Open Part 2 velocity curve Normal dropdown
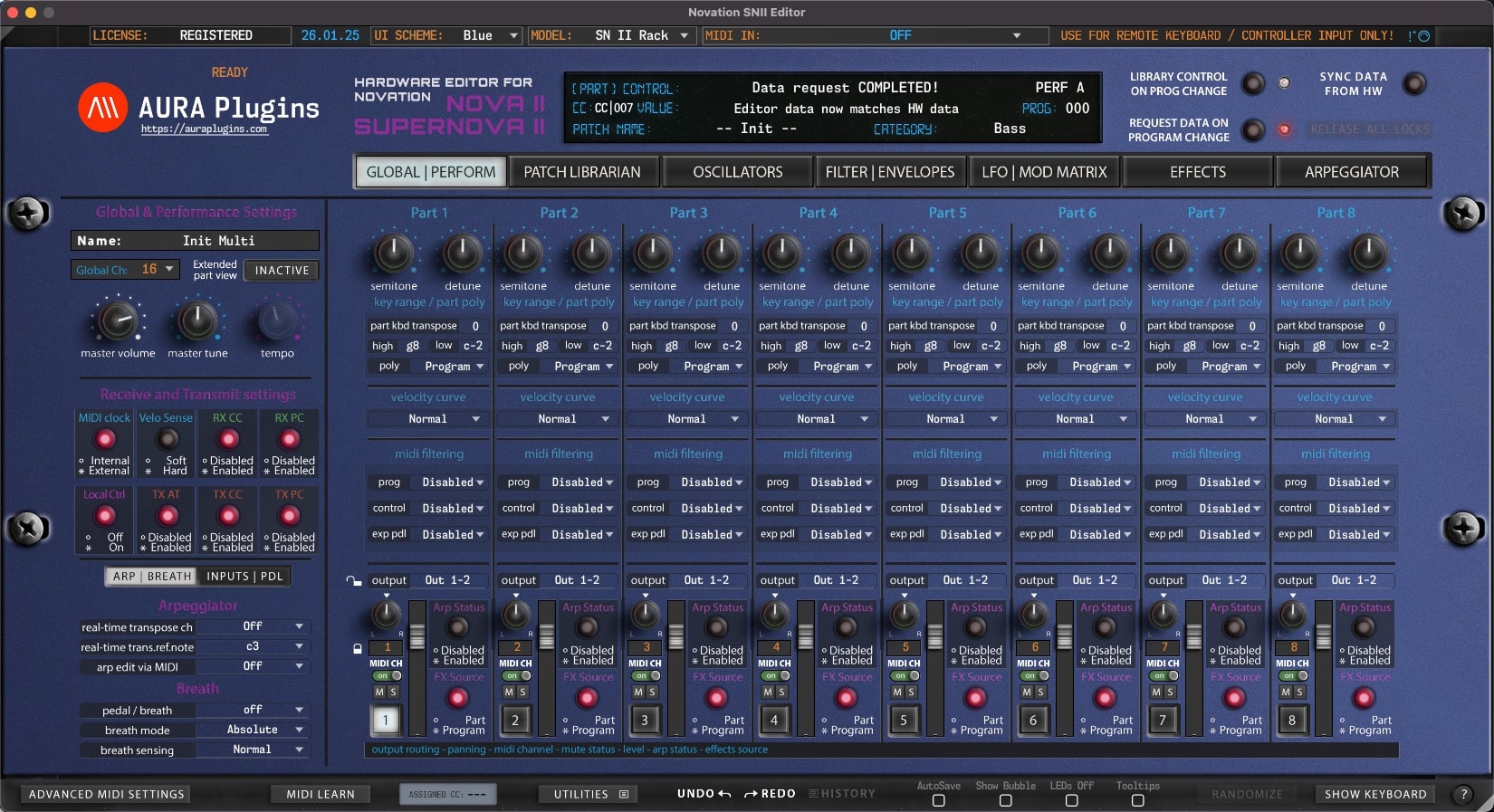Image resolution: width=1494 pixels, height=812 pixels. click(x=558, y=419)
